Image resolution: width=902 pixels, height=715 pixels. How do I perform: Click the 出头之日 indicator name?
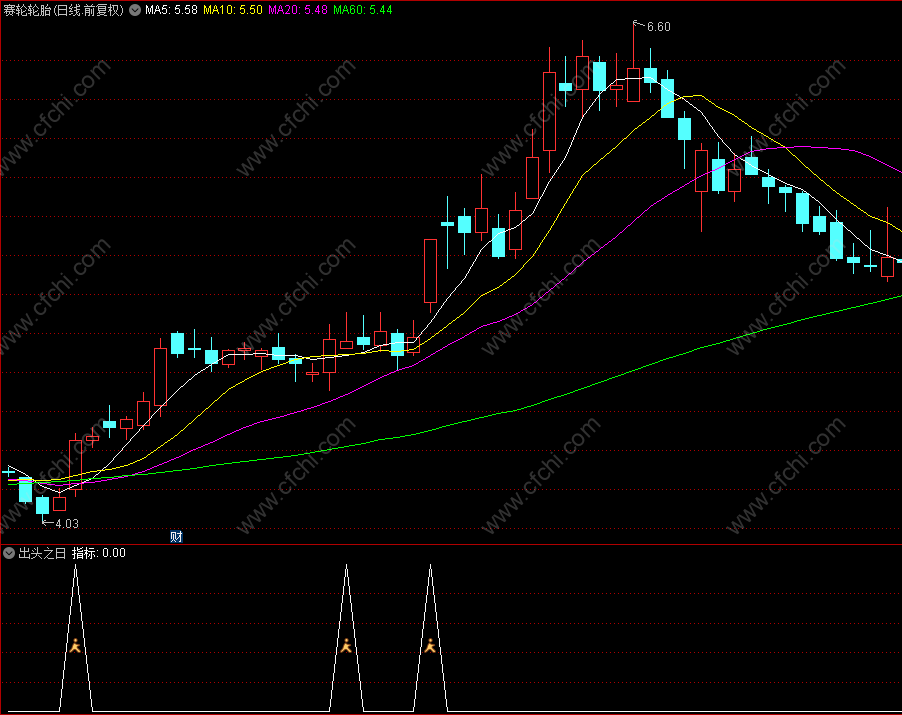tap(43, 553)
